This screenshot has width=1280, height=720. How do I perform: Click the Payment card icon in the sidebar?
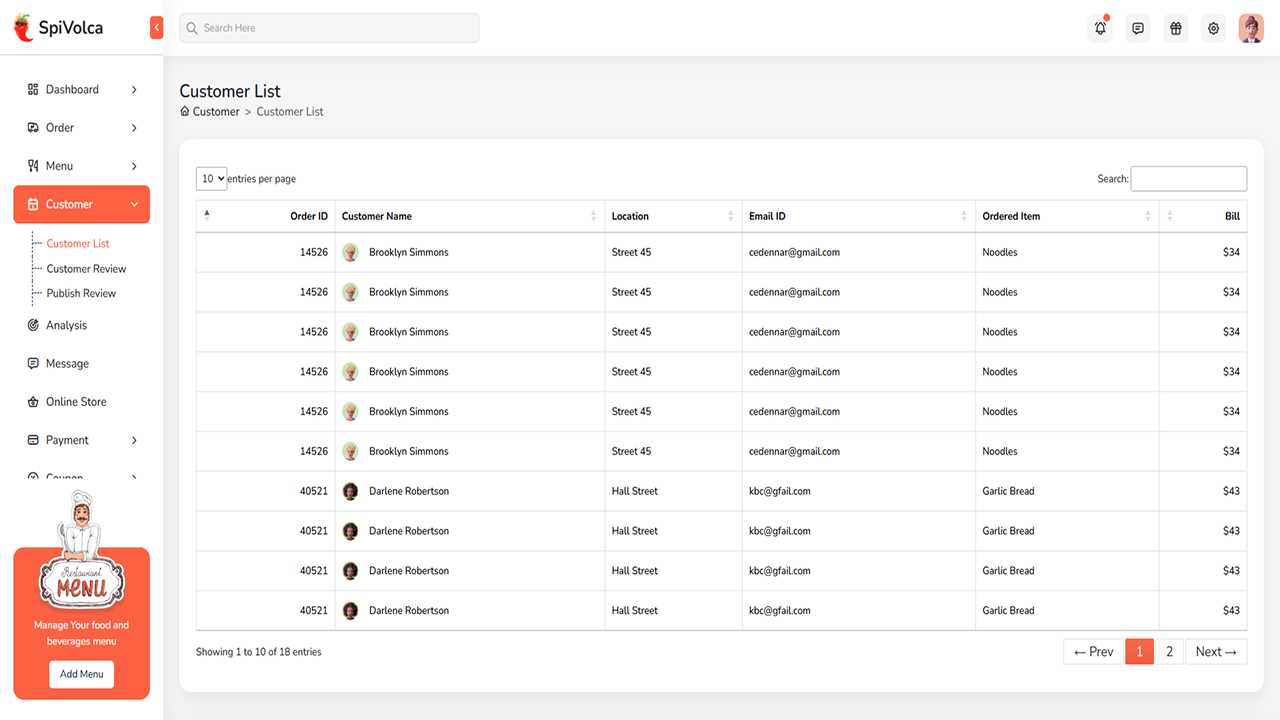tap(33, 440)
